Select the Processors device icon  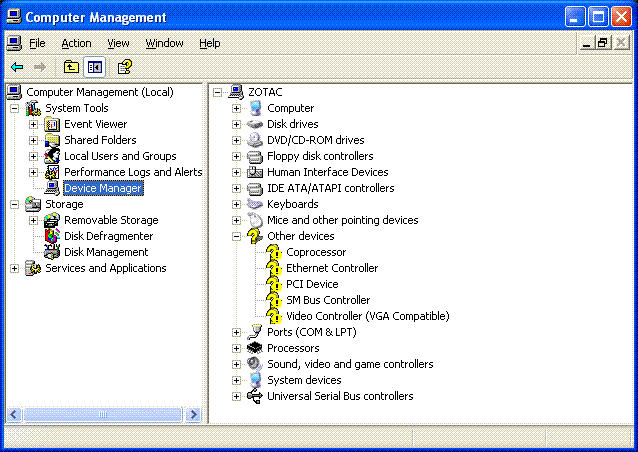point(255,348)
